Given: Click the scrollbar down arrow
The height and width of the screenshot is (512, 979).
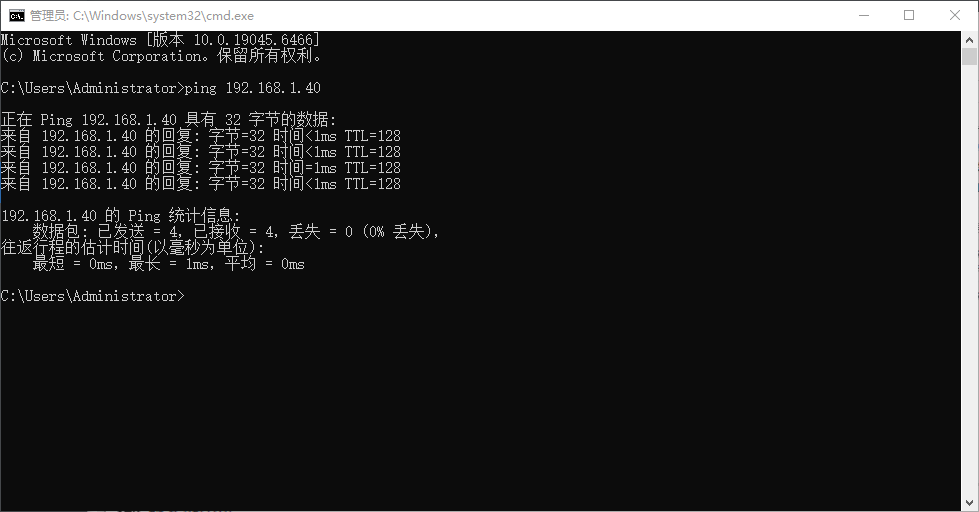Looking at the screenshot, I should (x=970, y=503).
